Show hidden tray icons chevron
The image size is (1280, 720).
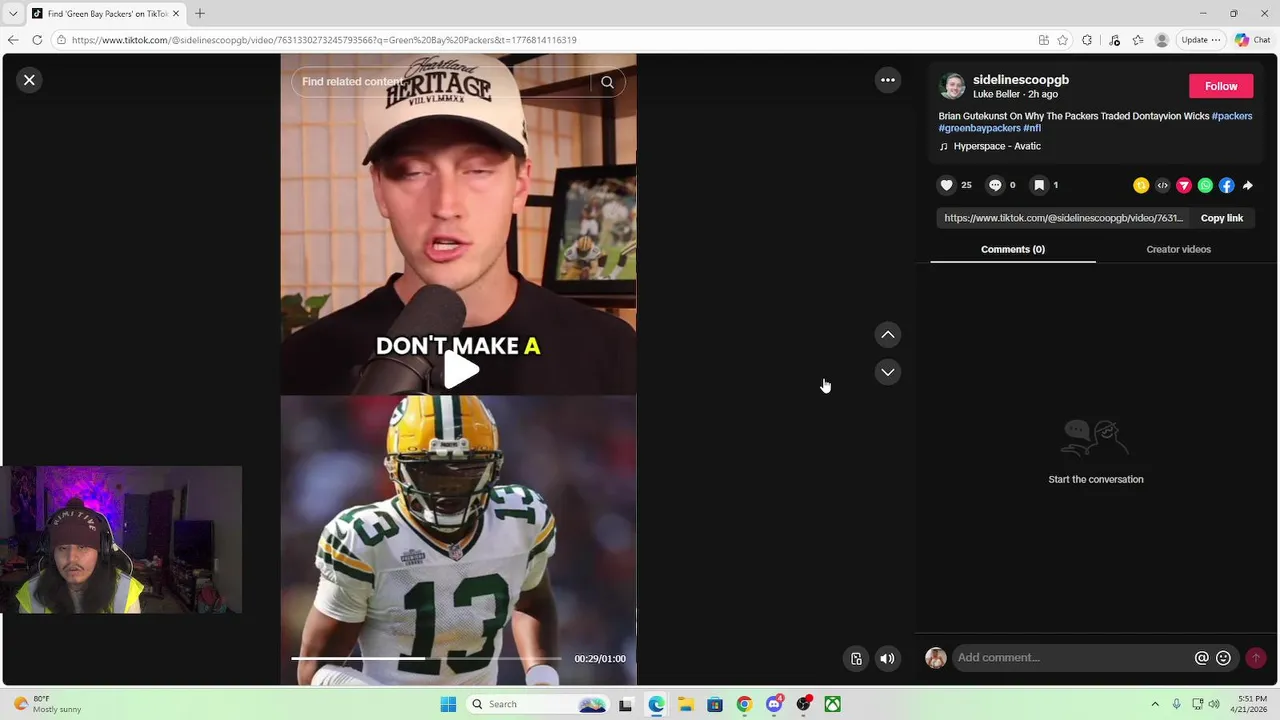point(1155,704)
